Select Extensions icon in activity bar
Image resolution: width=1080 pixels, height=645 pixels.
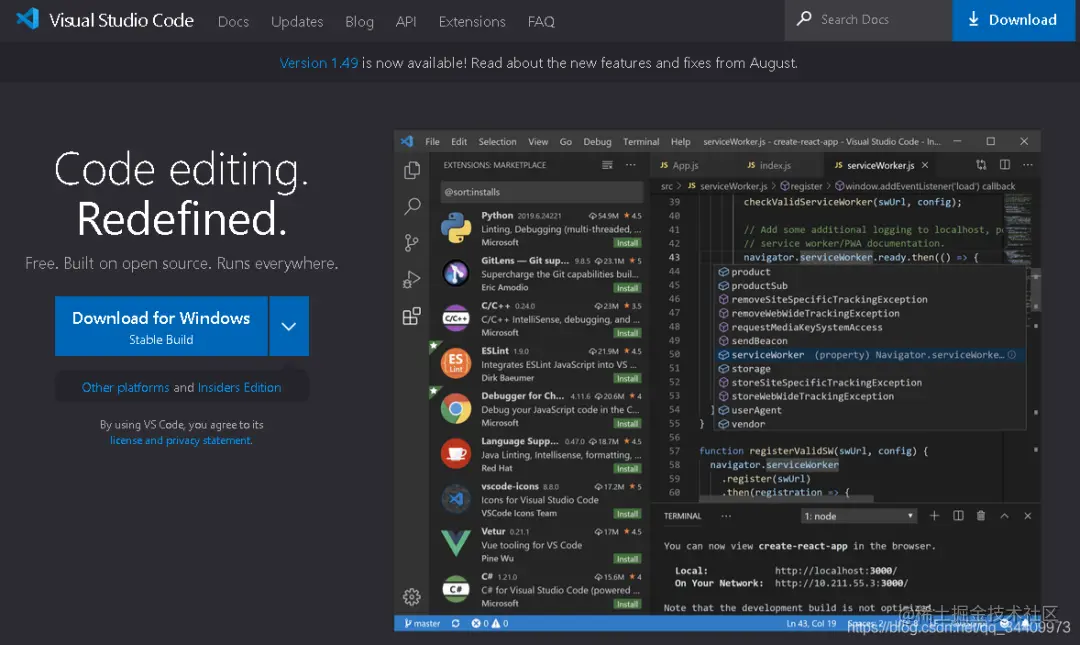[412, 316]
